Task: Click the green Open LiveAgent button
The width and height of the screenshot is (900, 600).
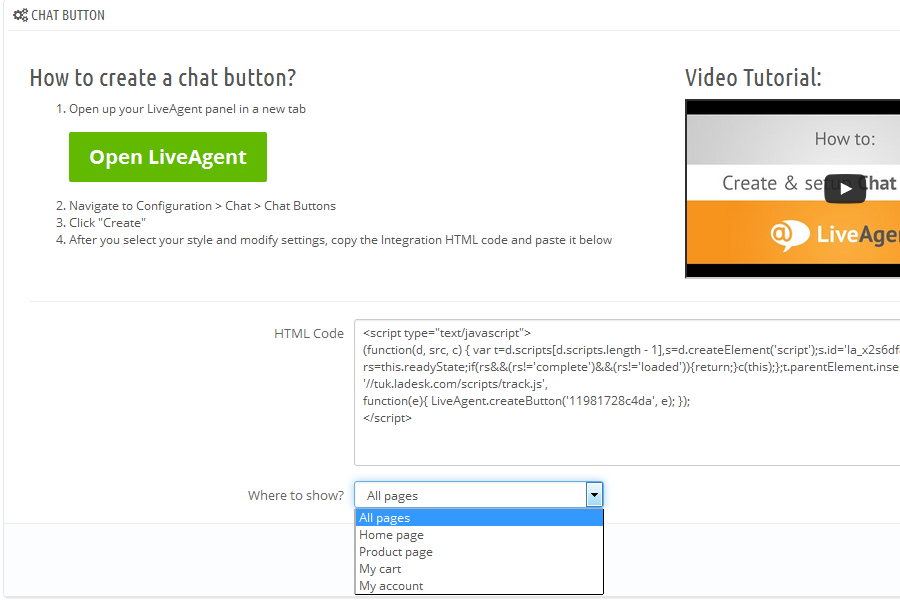Action: point(168,157)
